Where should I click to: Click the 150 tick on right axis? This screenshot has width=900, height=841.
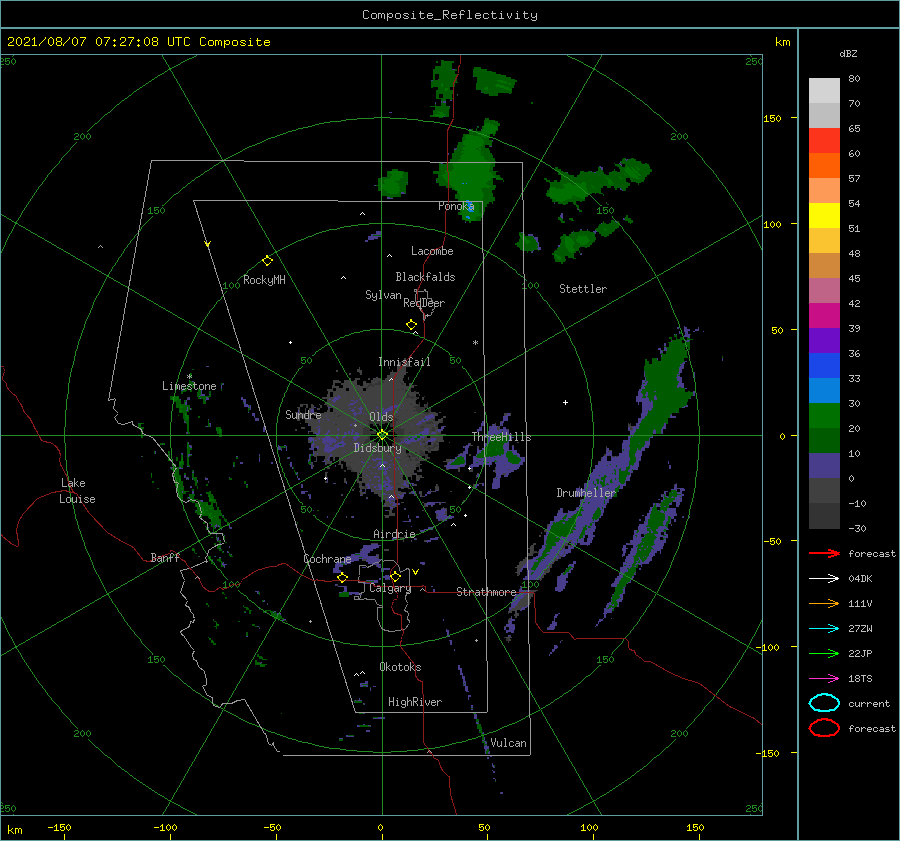[772, 118]
